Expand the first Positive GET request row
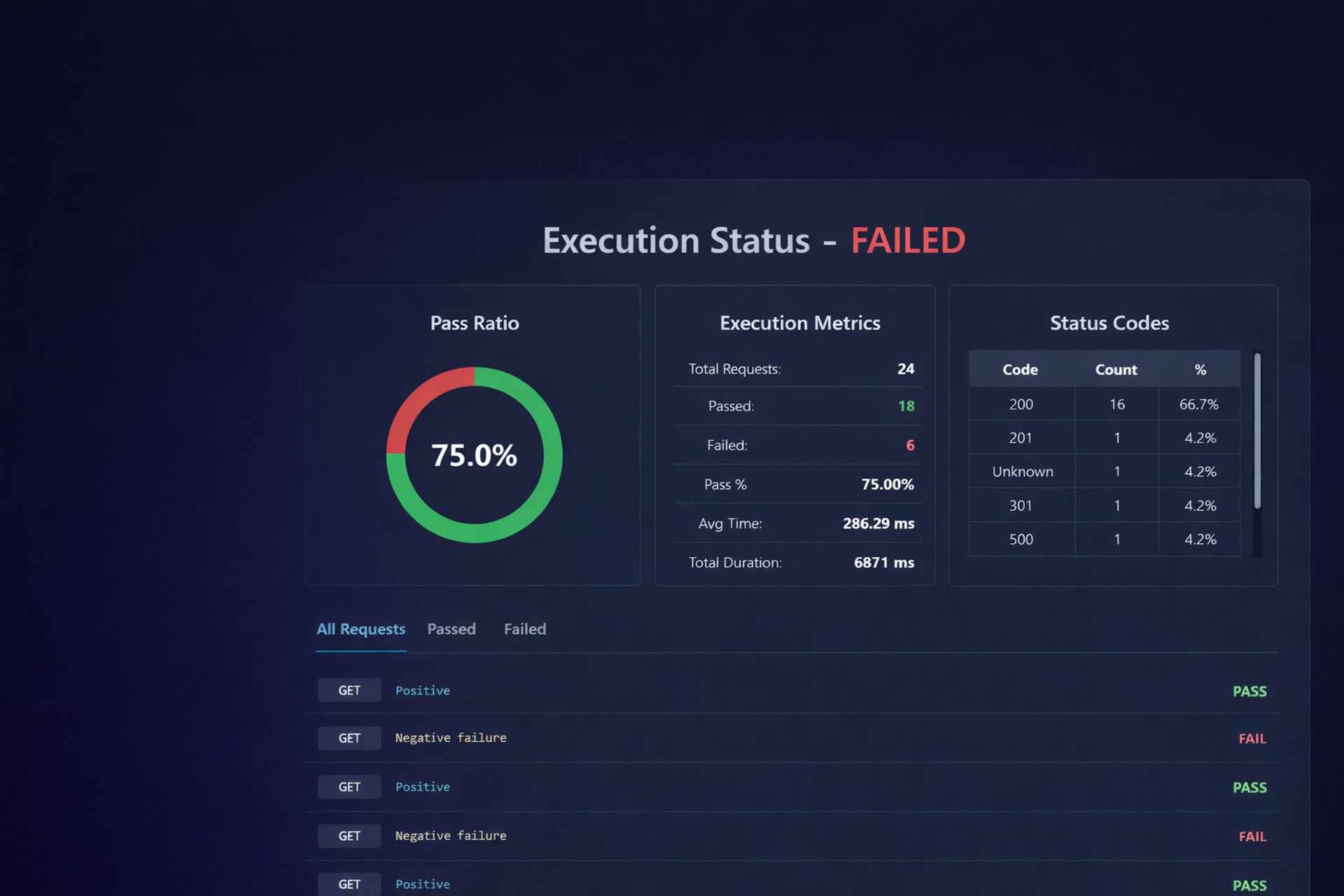Viewport: 1344px width, 896px height. pyautogui.click(x=422, y=690)
